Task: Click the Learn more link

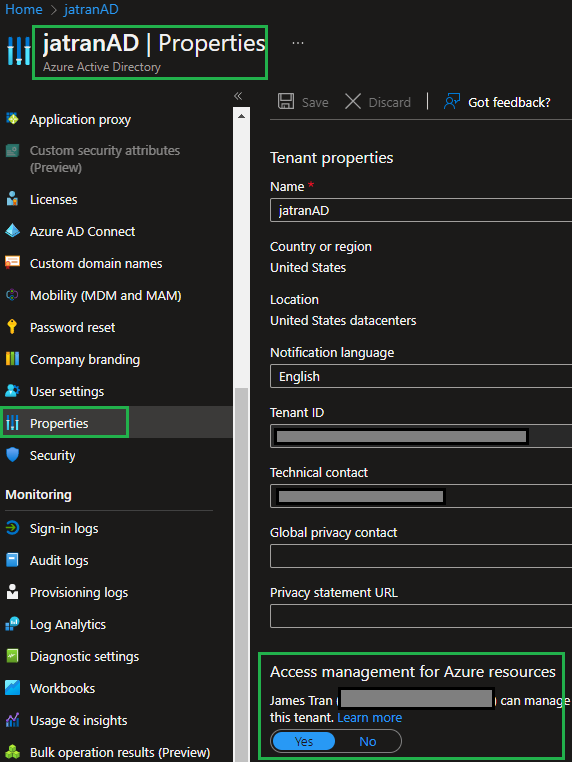Action: click(x=370, y=717)
